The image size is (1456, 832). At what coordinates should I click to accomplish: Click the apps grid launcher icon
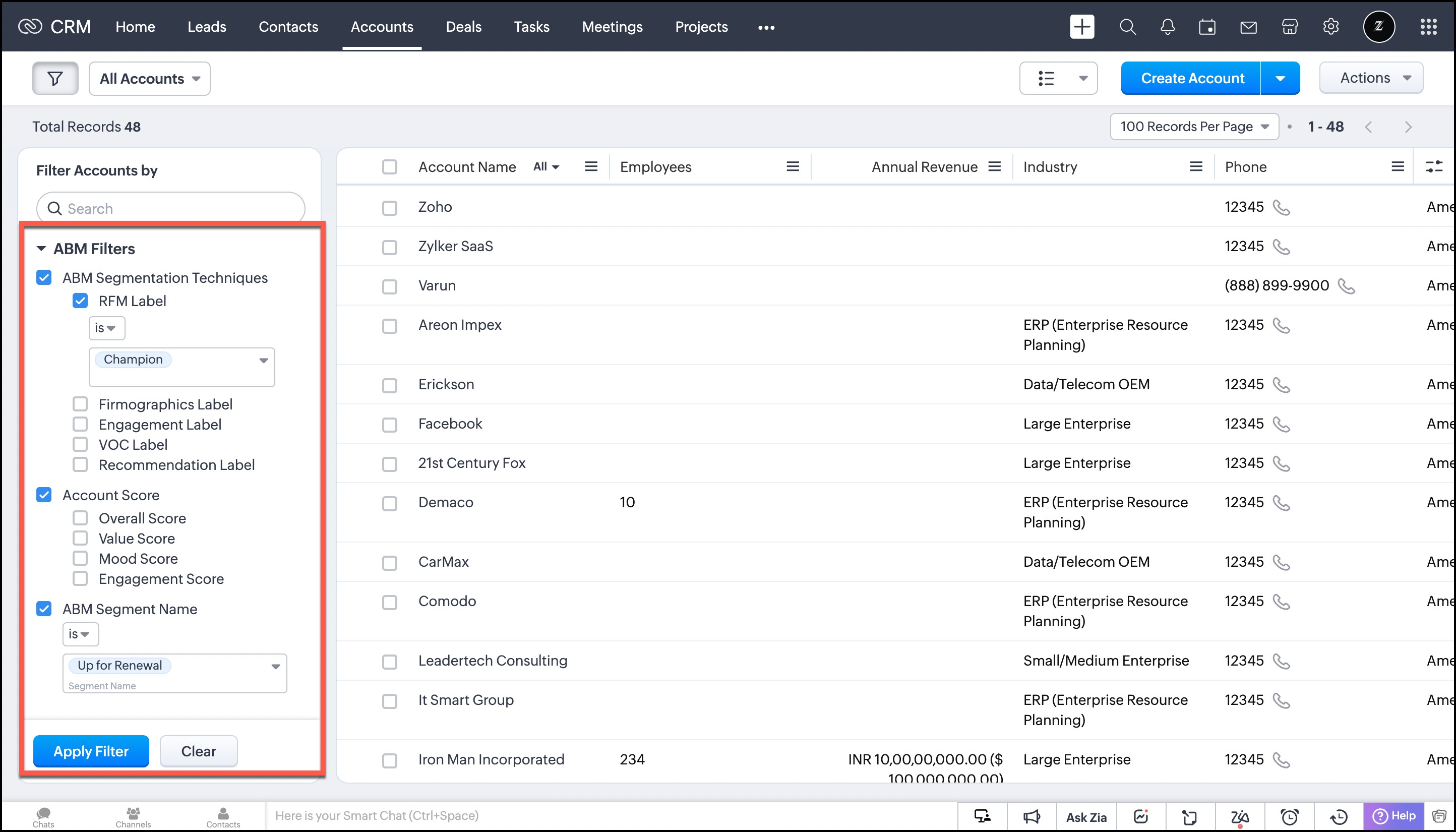1428,27
